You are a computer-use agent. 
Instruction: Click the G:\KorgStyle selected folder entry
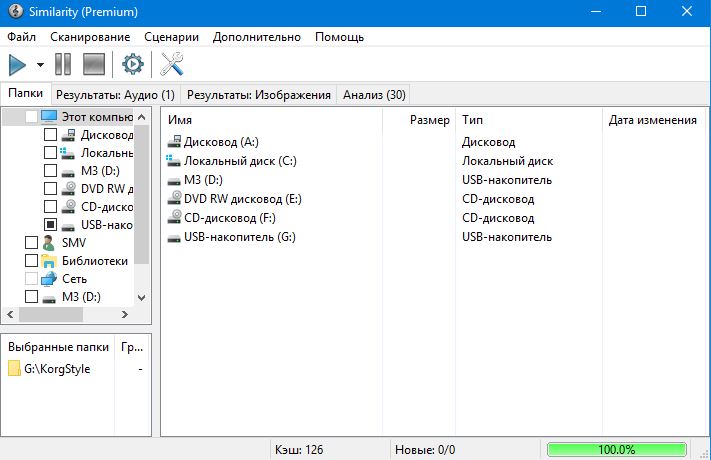59,368
